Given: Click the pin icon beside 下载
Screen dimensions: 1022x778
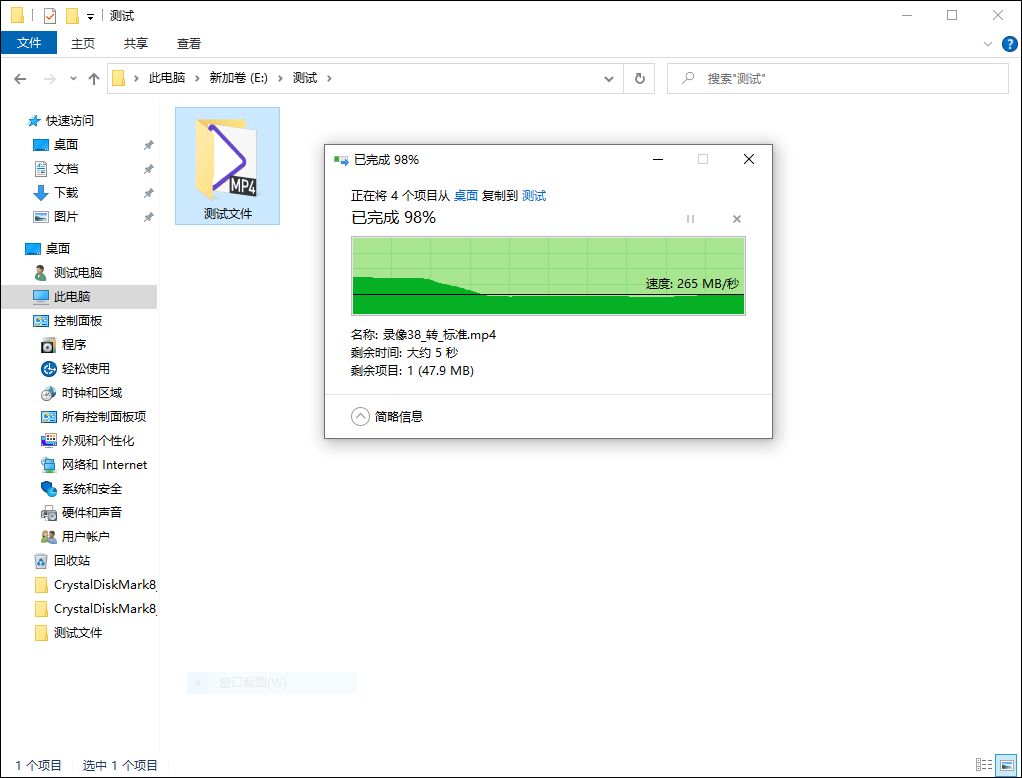Looking at the screenshot, I should tap(149, 193).
